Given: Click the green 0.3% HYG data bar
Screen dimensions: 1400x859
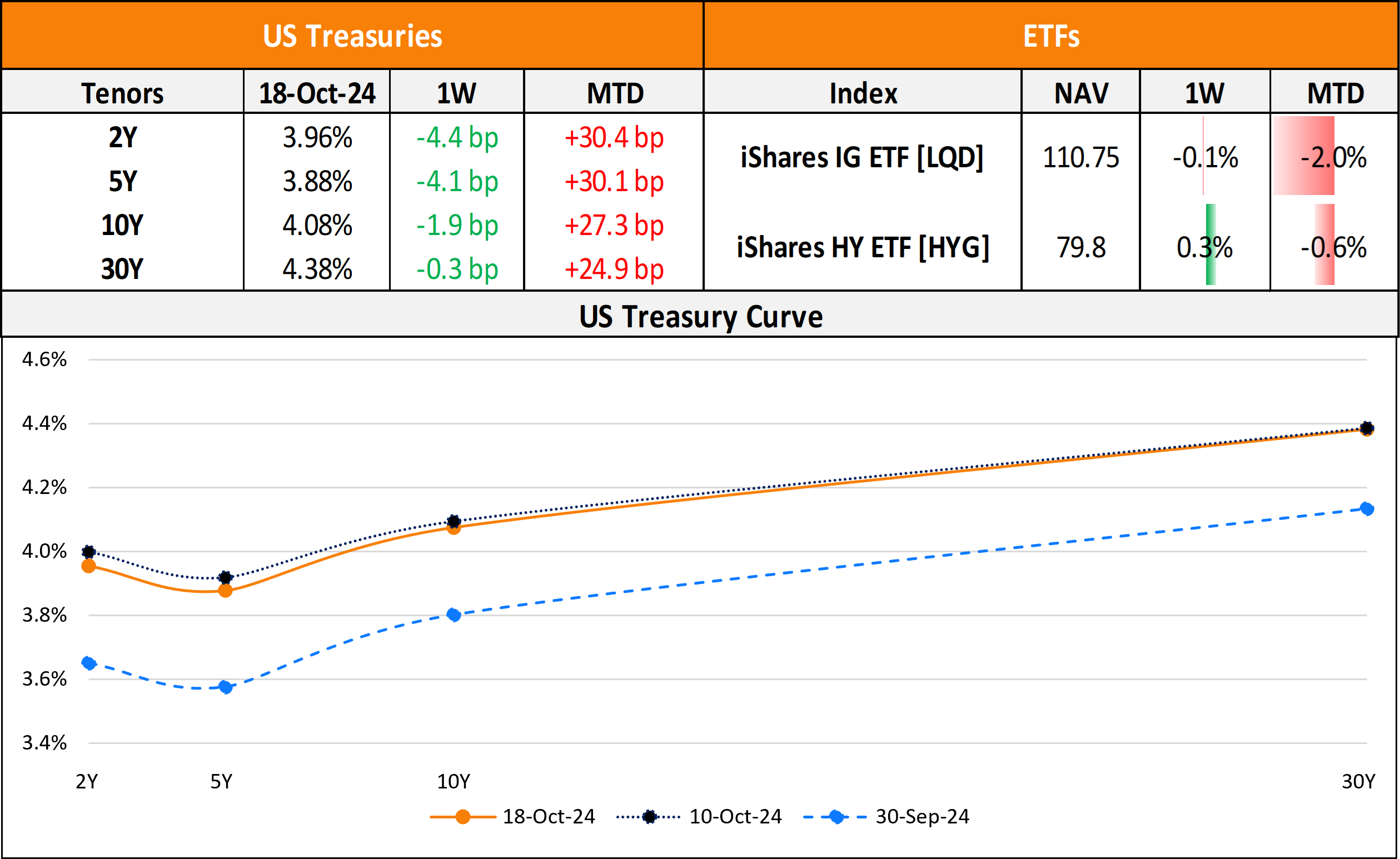Looking at the screenshot, I should (1210, 244).
